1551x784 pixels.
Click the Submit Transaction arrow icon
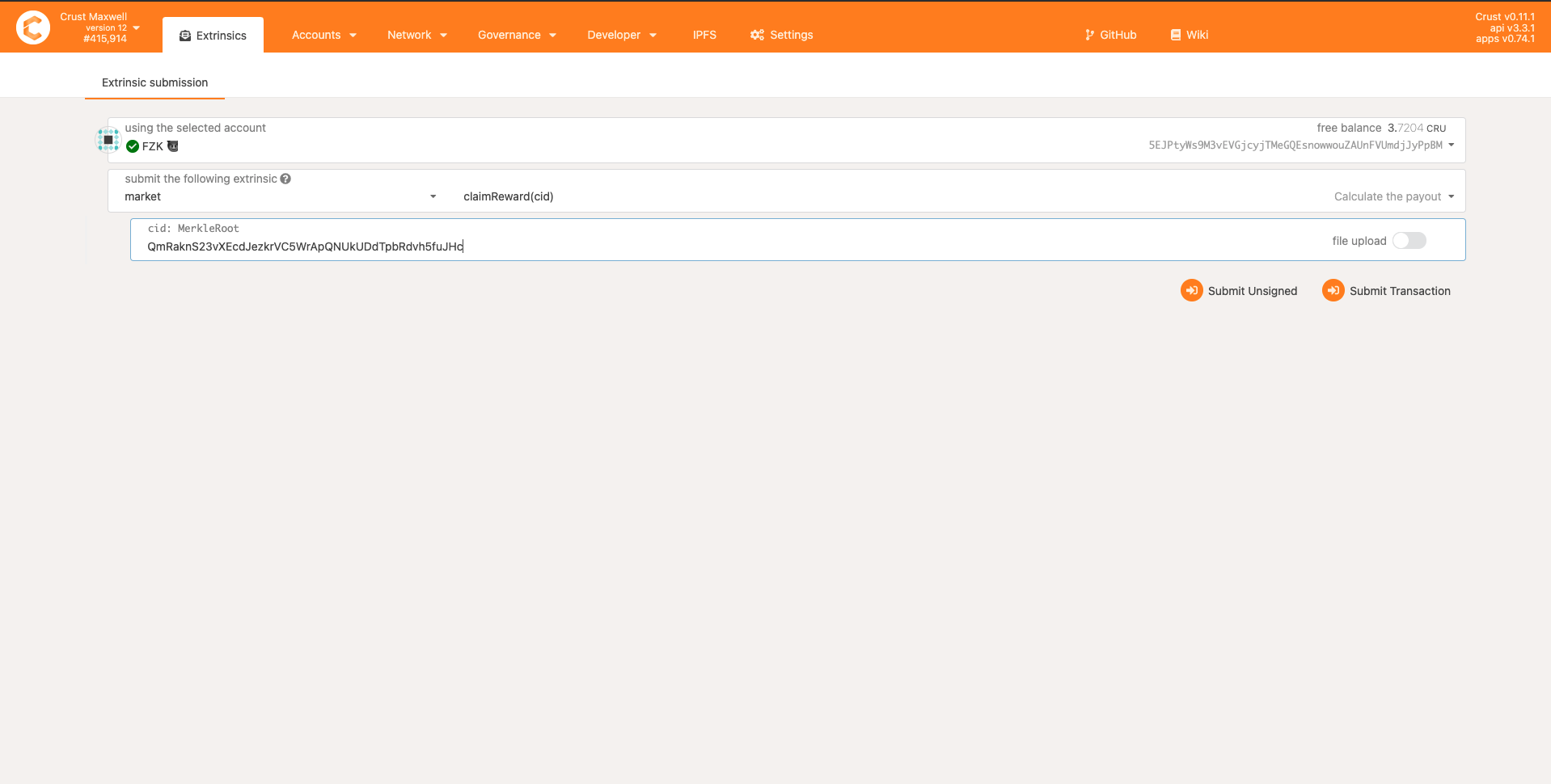tap(1333, 290)
